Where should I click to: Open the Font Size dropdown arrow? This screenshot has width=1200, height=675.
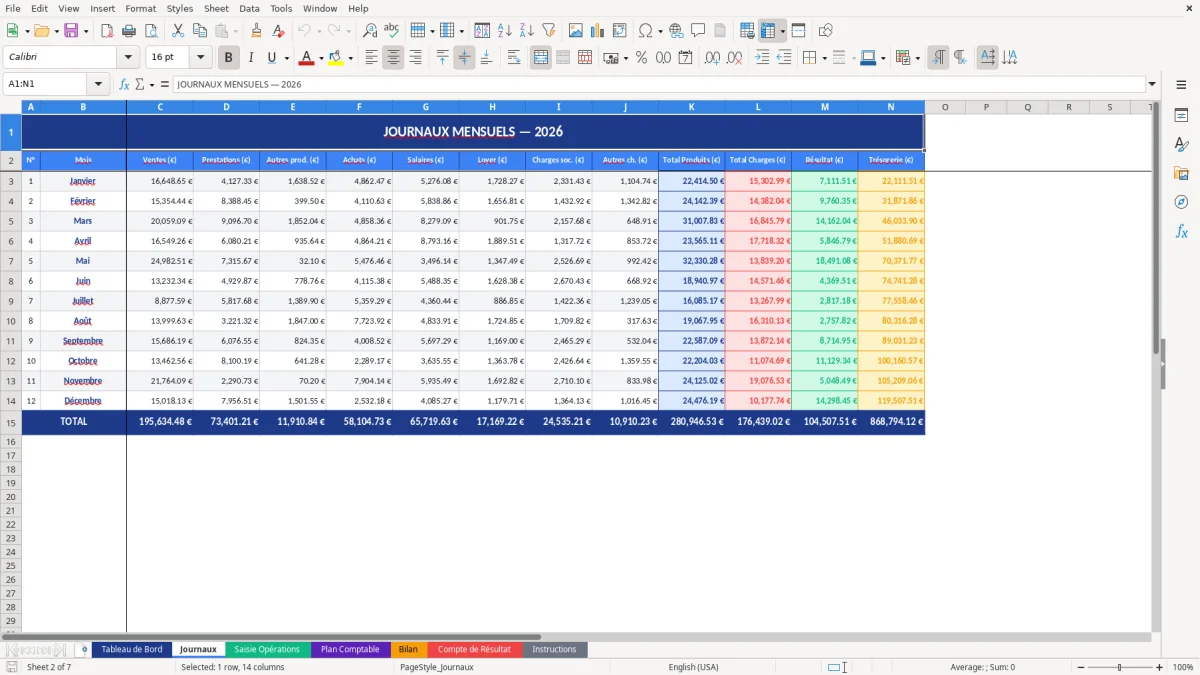(200, 58)
